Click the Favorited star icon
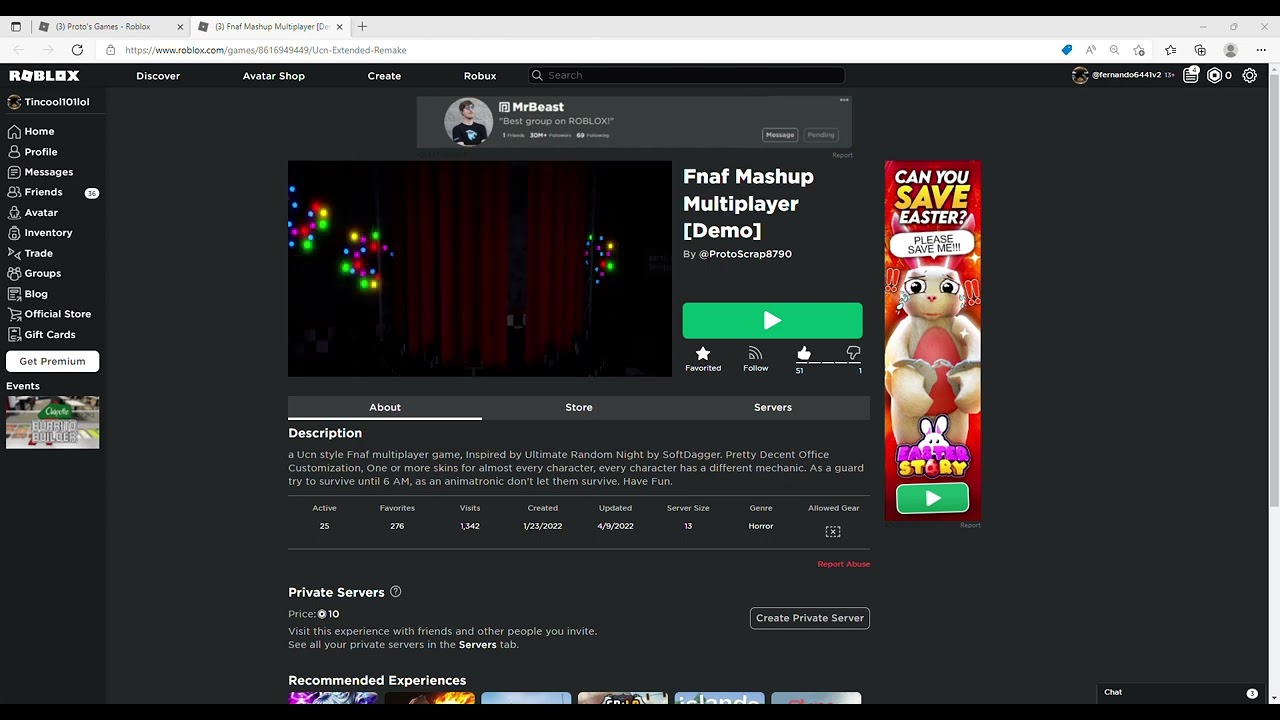This screenshot has width=1280, height=720. (x=703, y=353)
